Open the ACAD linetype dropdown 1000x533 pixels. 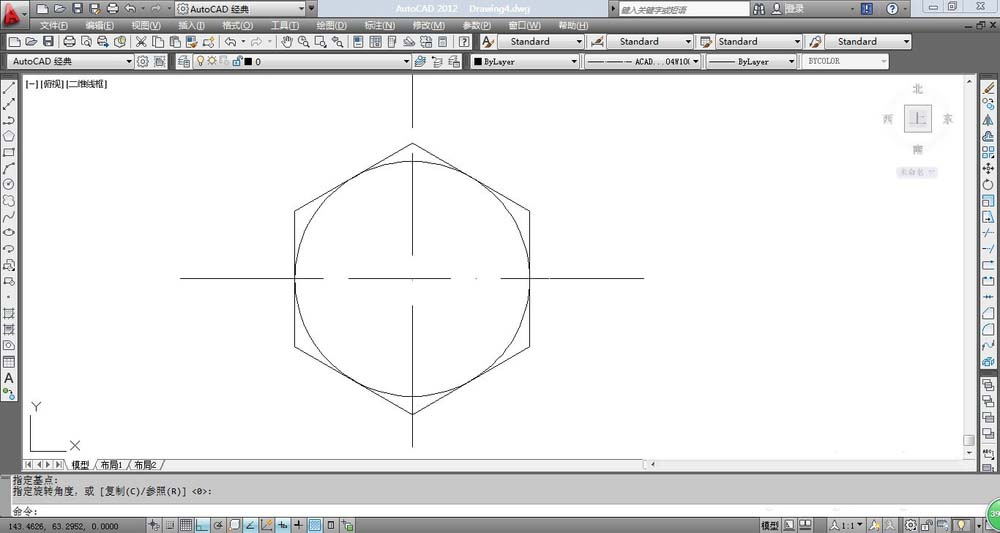[x=695, y=62]
